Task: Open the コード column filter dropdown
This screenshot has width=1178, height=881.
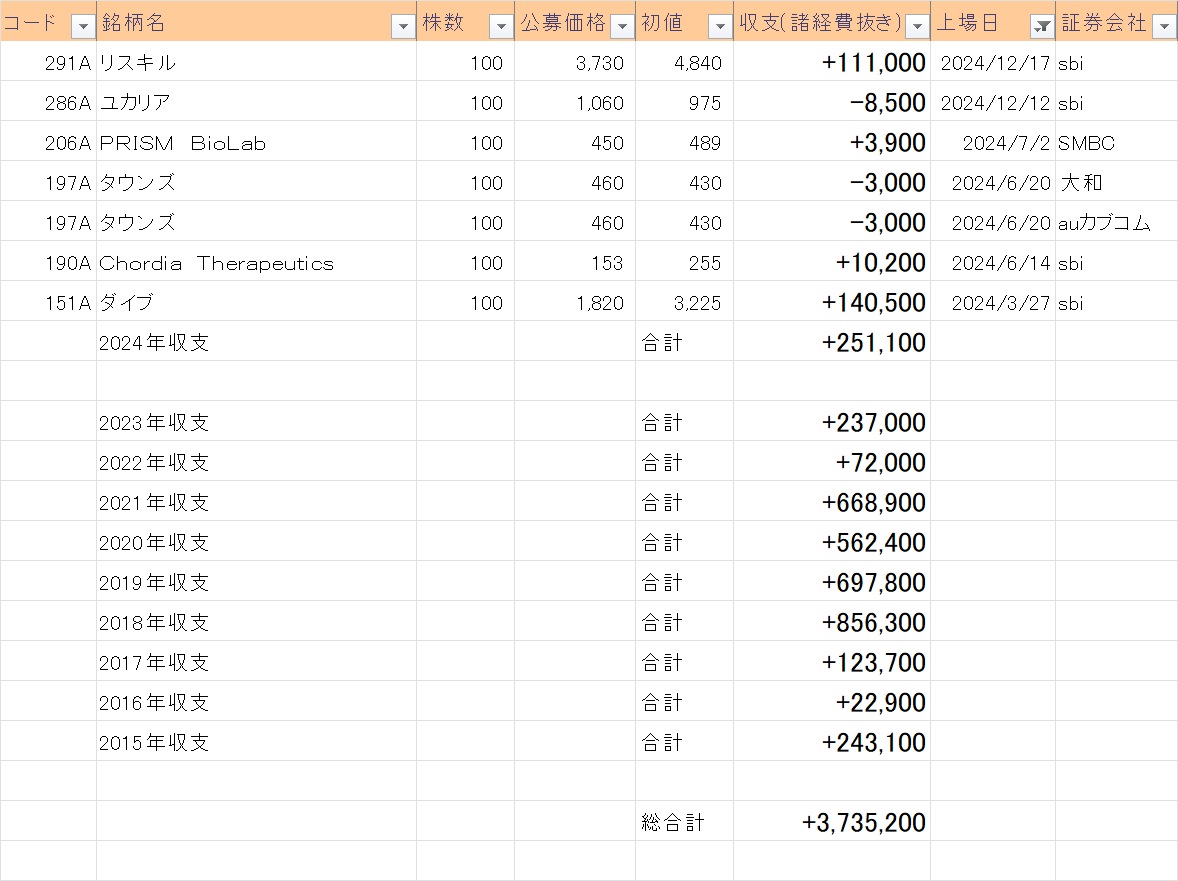Action: click(83, 26)
